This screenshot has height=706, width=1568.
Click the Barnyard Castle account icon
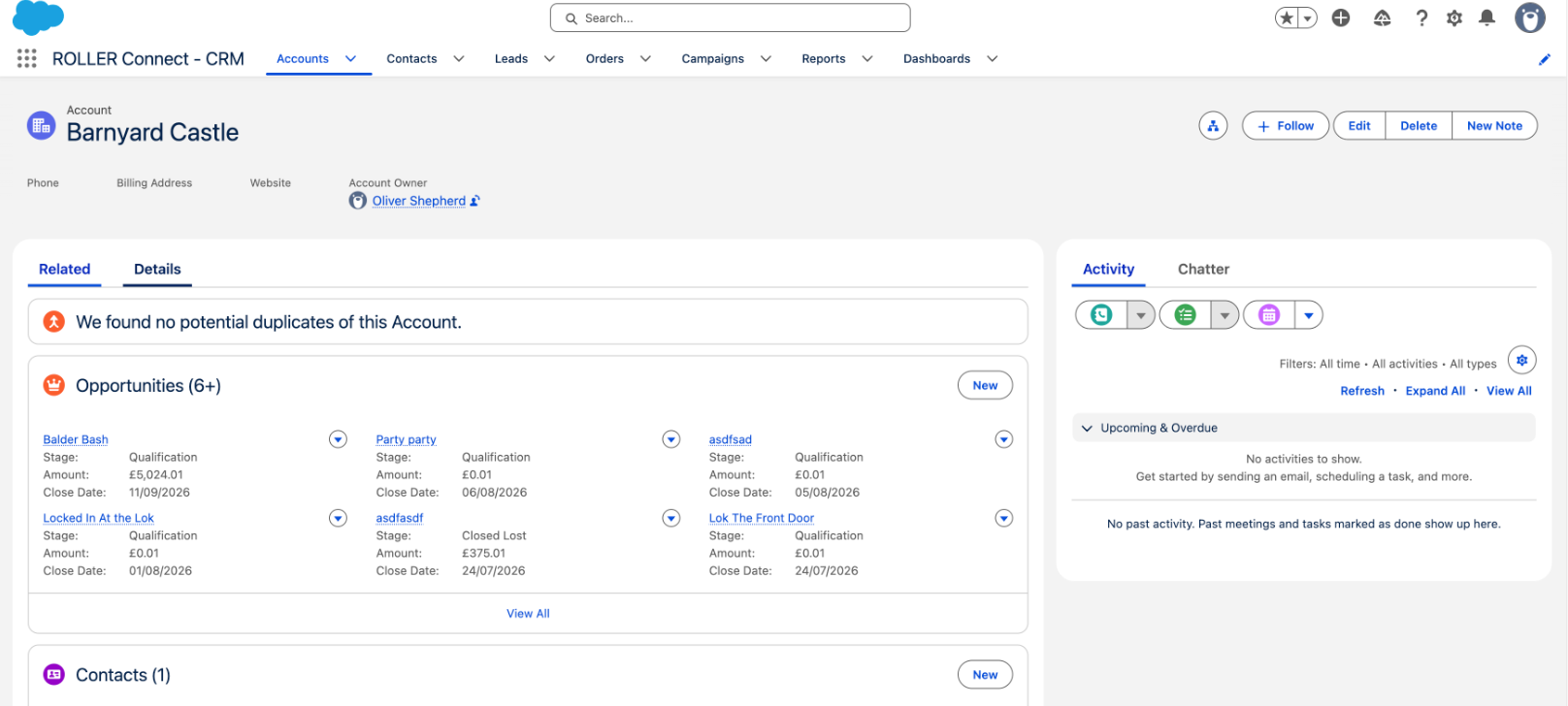(41, 125)
